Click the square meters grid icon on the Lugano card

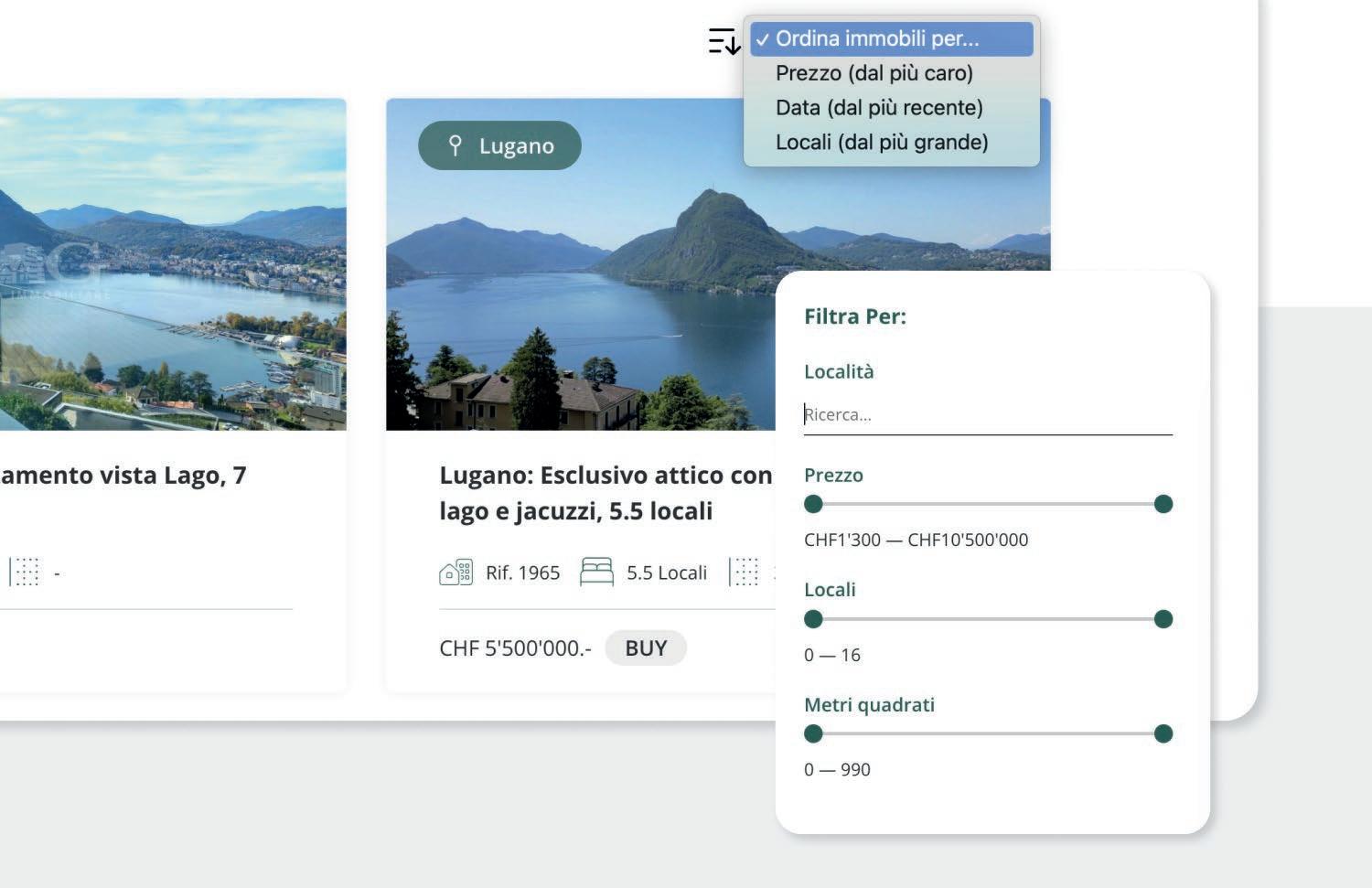pos(746,572)
